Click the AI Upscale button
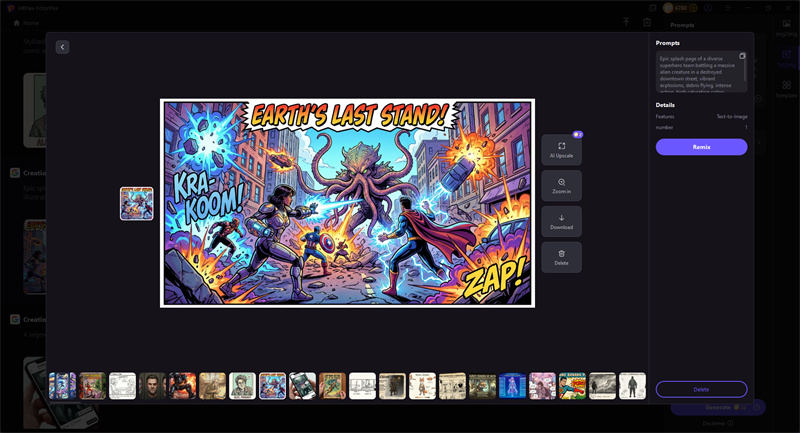This screenshot has height=433, width=800. click(x=561, y=150)
